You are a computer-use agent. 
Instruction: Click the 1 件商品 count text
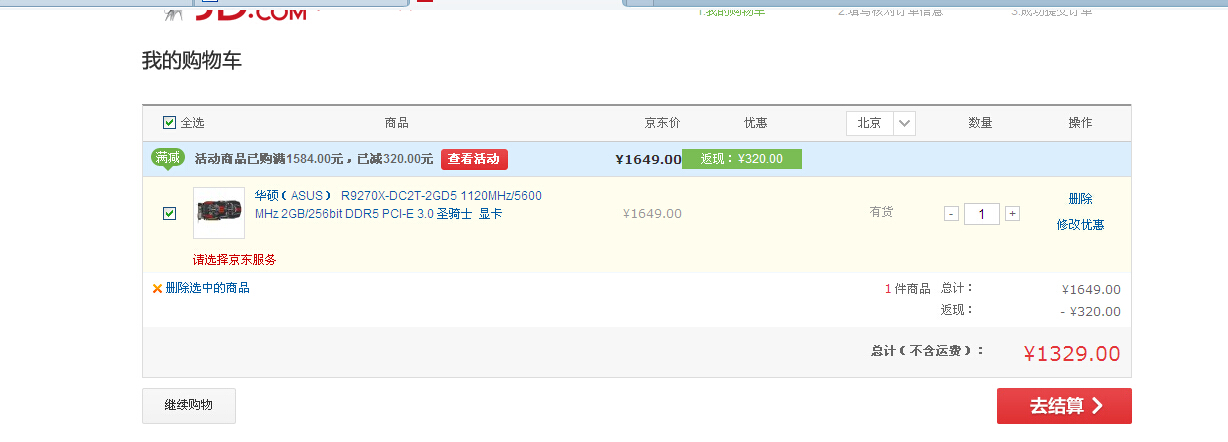coord(907,289)
